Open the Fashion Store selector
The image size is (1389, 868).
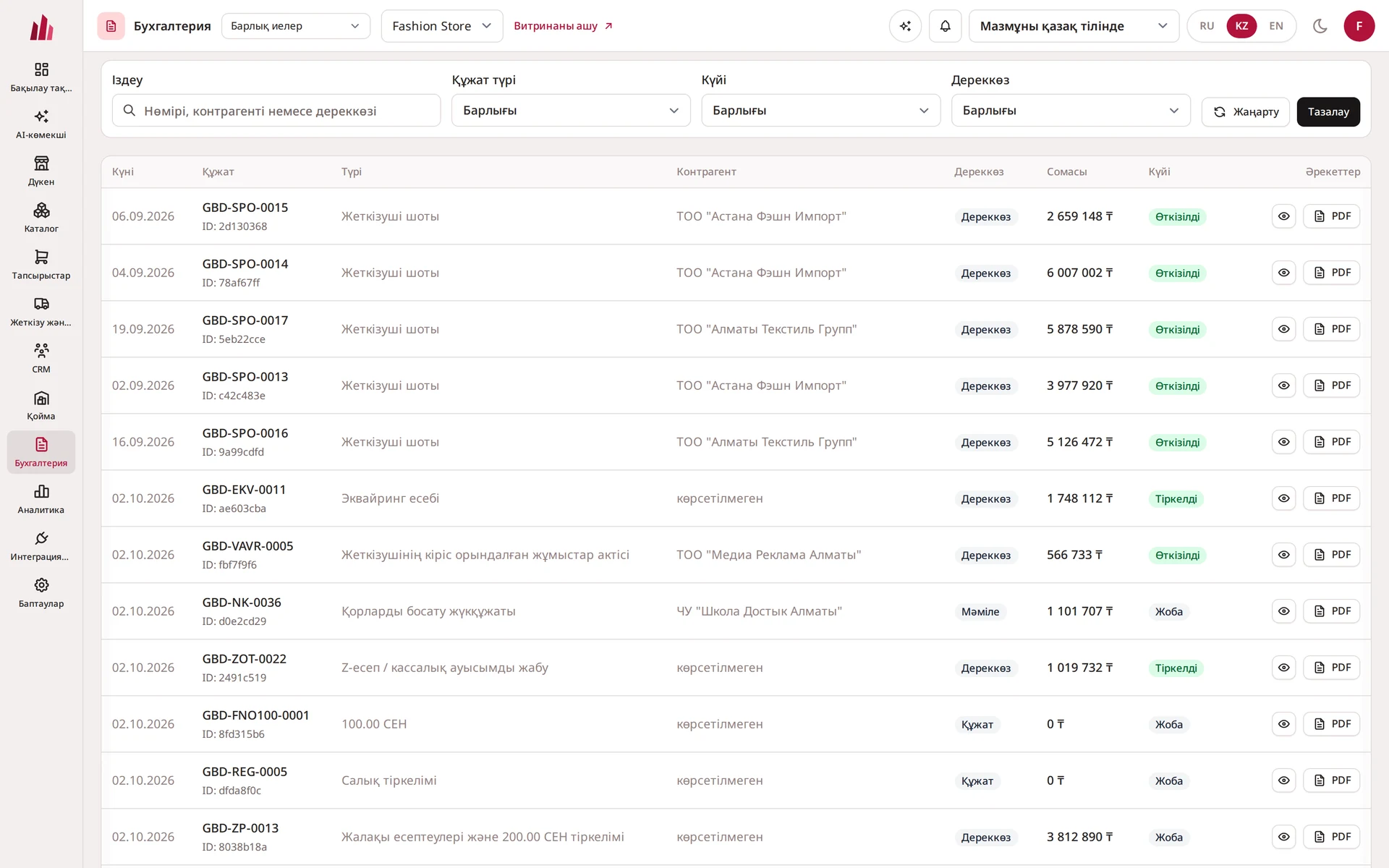click(x=442, y=26)
